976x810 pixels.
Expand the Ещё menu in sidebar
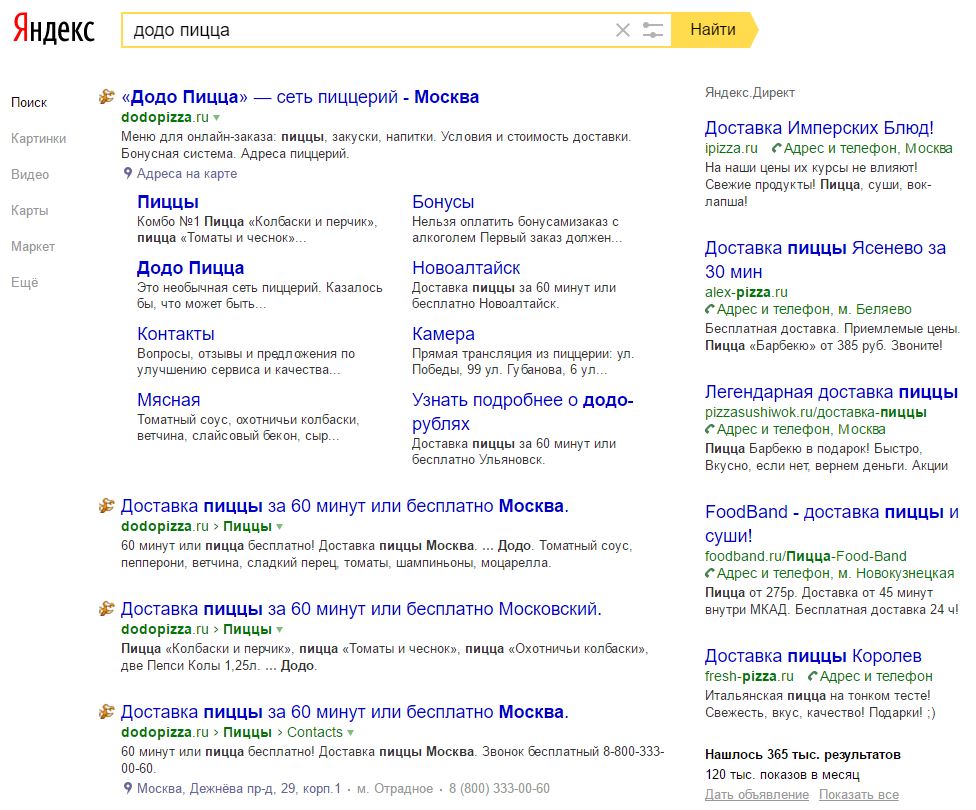pos(24,282)
